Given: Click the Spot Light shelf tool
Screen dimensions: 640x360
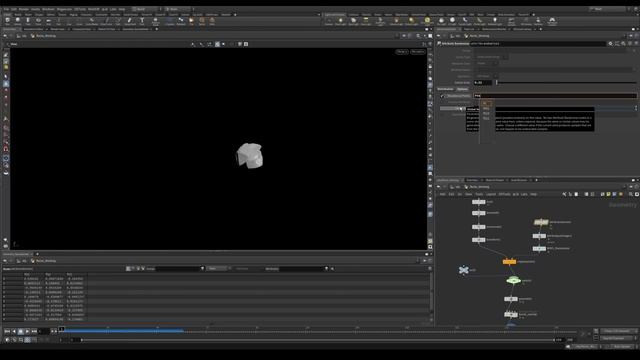Looking at the screenshot, I should [x=353, y=21].
